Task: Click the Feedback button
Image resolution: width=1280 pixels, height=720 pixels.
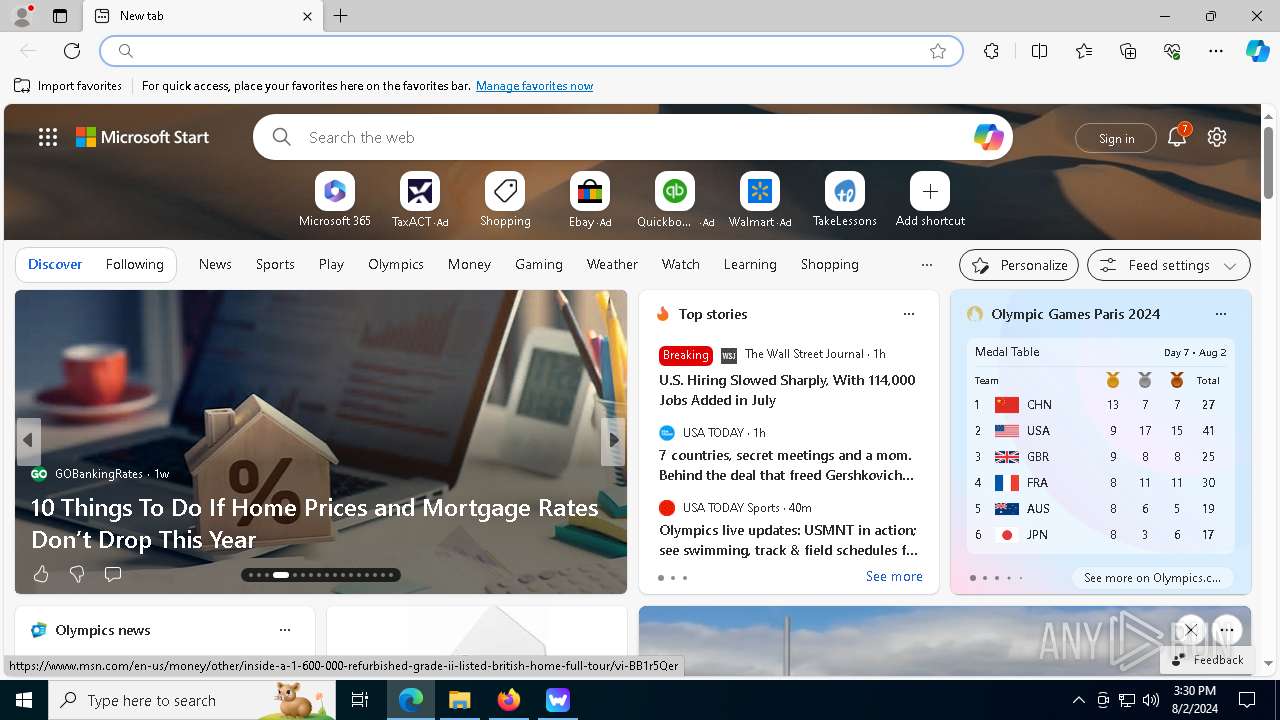Action: tap(1207, 659)
